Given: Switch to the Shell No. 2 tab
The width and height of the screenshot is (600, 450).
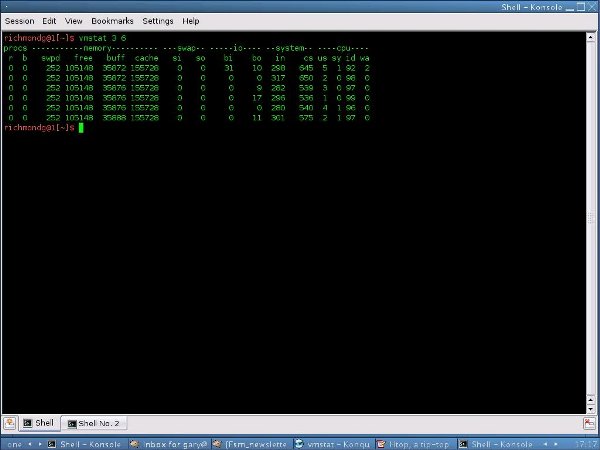Looking at the screenshot, I should [x=93, y=423].
